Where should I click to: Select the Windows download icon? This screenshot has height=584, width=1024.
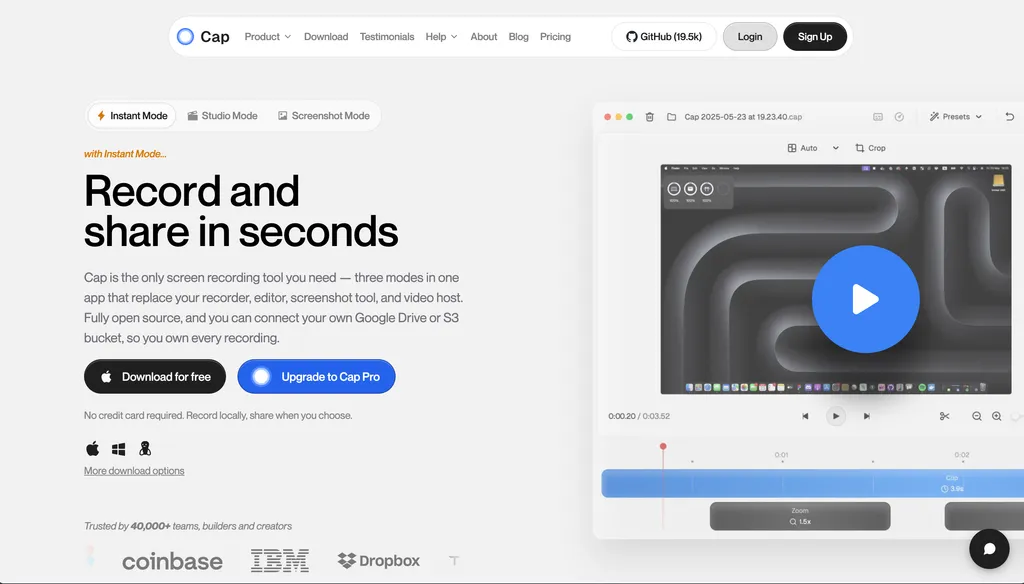[x=118, y=449]
